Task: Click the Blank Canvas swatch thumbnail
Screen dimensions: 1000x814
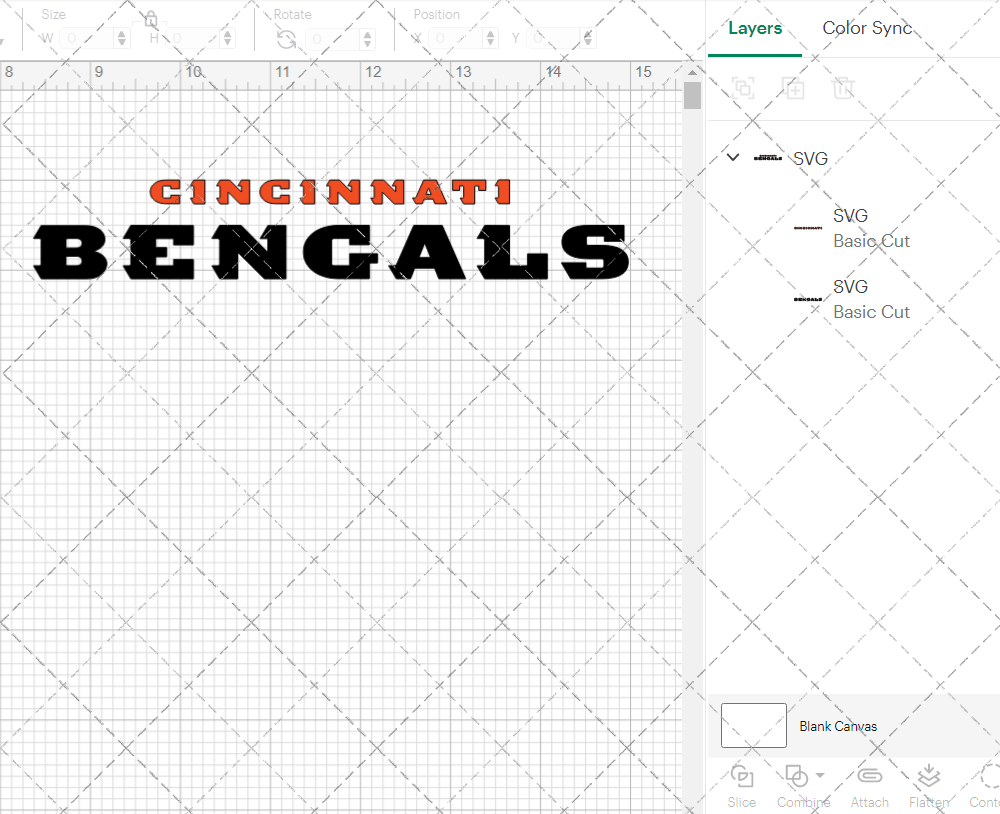Action: (x=754, y=726)
